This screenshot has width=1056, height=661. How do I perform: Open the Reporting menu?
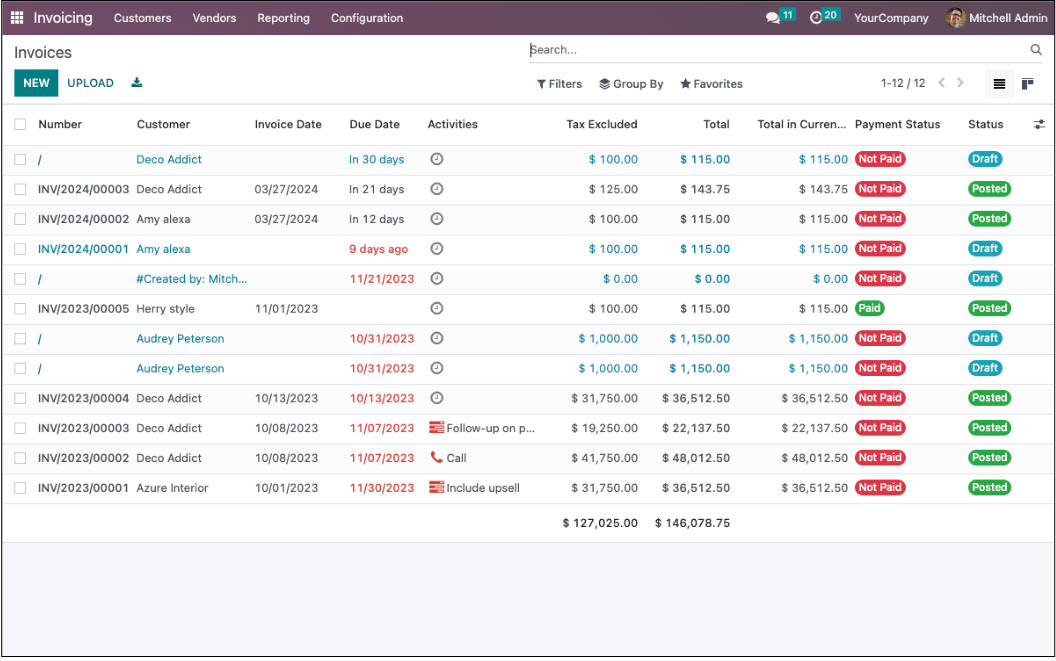click(x=283, y=18)
